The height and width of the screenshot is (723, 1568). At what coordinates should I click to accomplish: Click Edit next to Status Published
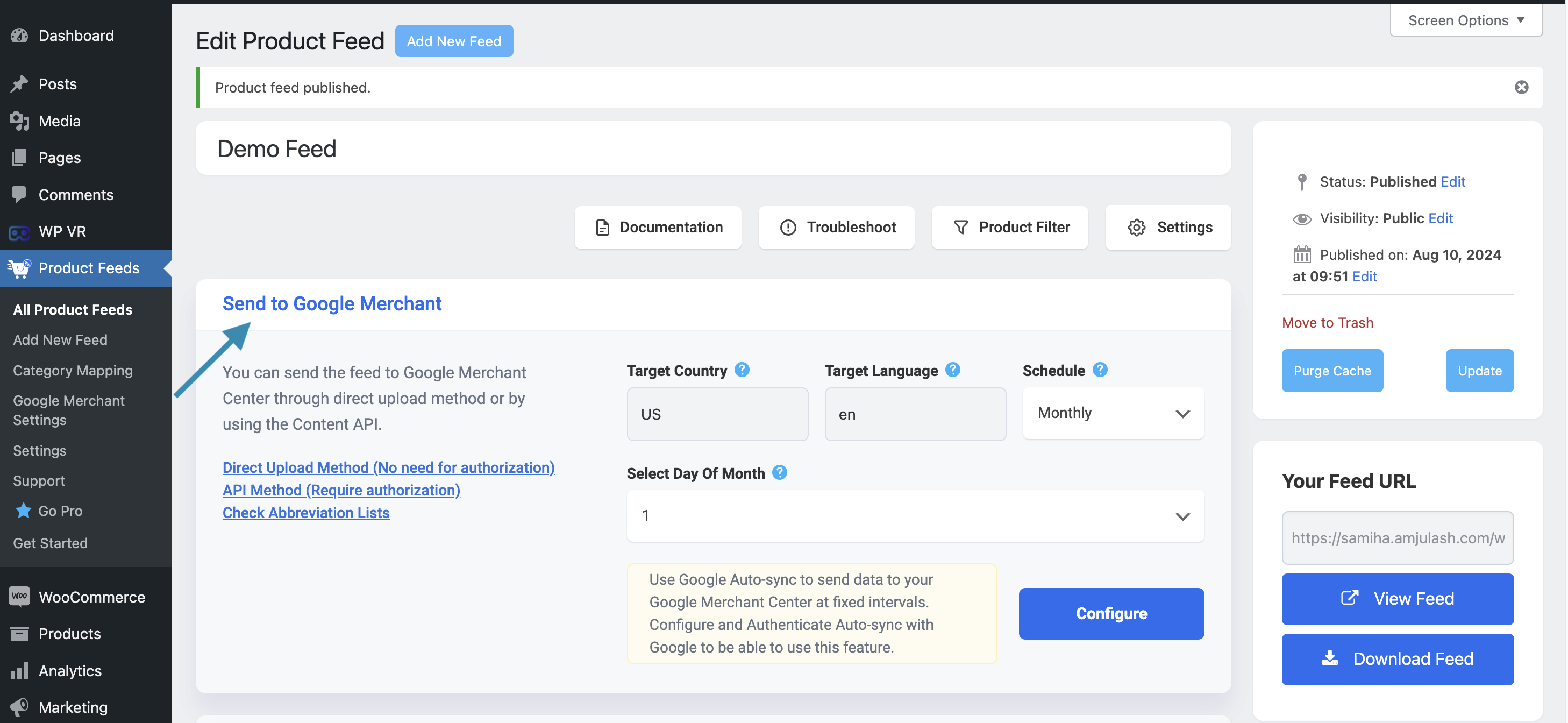click(x=1453, y=181)
